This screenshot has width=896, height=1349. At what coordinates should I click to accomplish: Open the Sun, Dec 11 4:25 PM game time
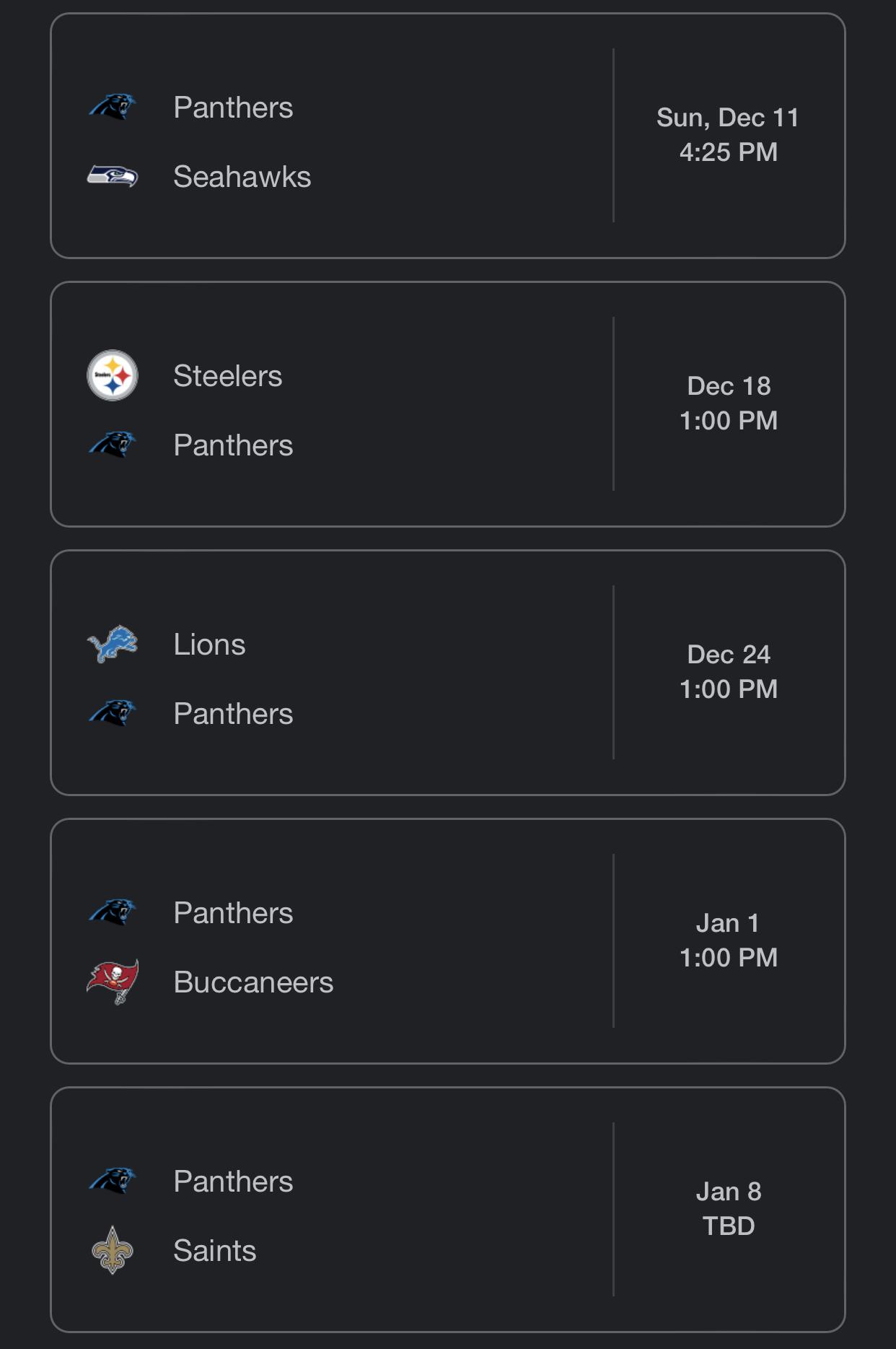pos(729,135)
